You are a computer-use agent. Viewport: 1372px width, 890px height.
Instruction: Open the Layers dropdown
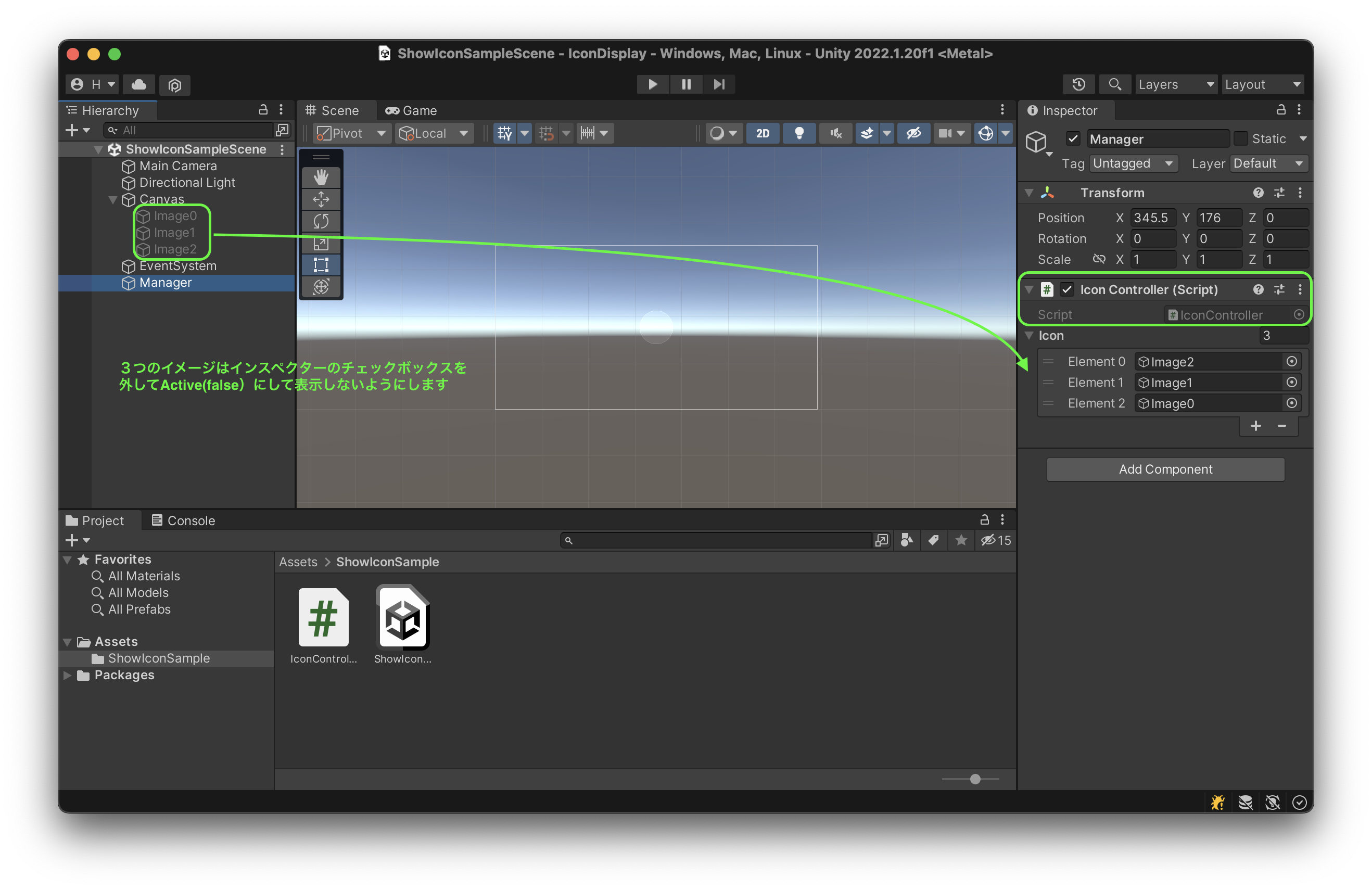click(x=1175, y=84)
